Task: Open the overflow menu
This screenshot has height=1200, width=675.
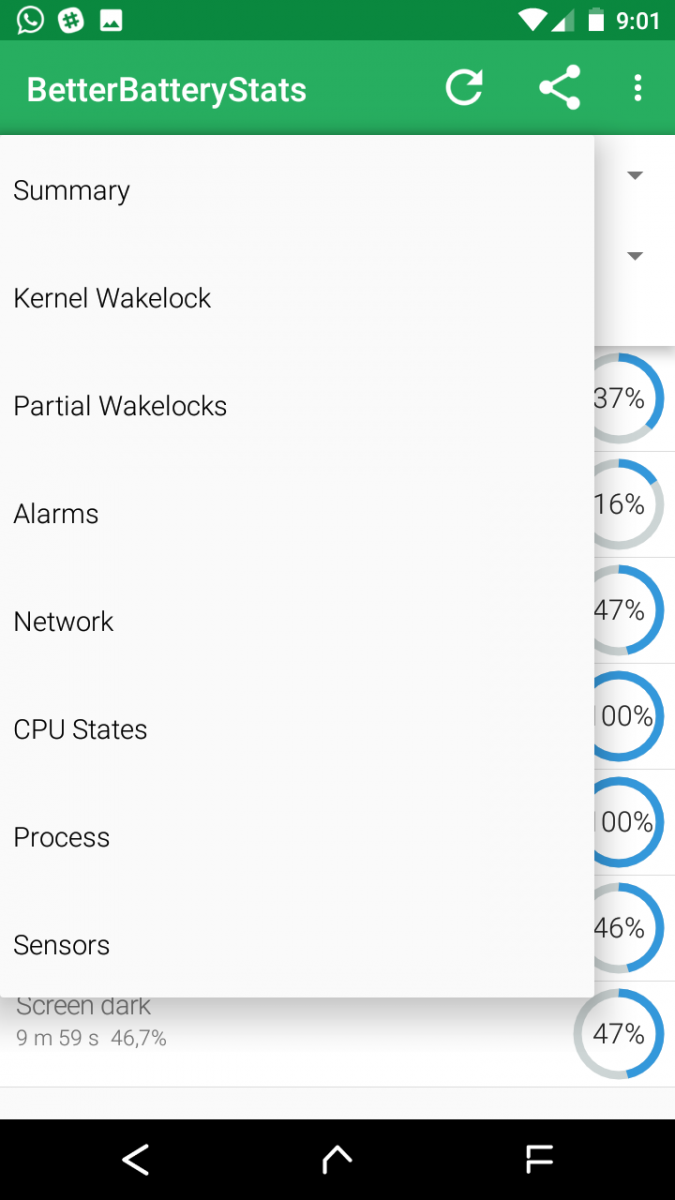Action: (637, 87)
